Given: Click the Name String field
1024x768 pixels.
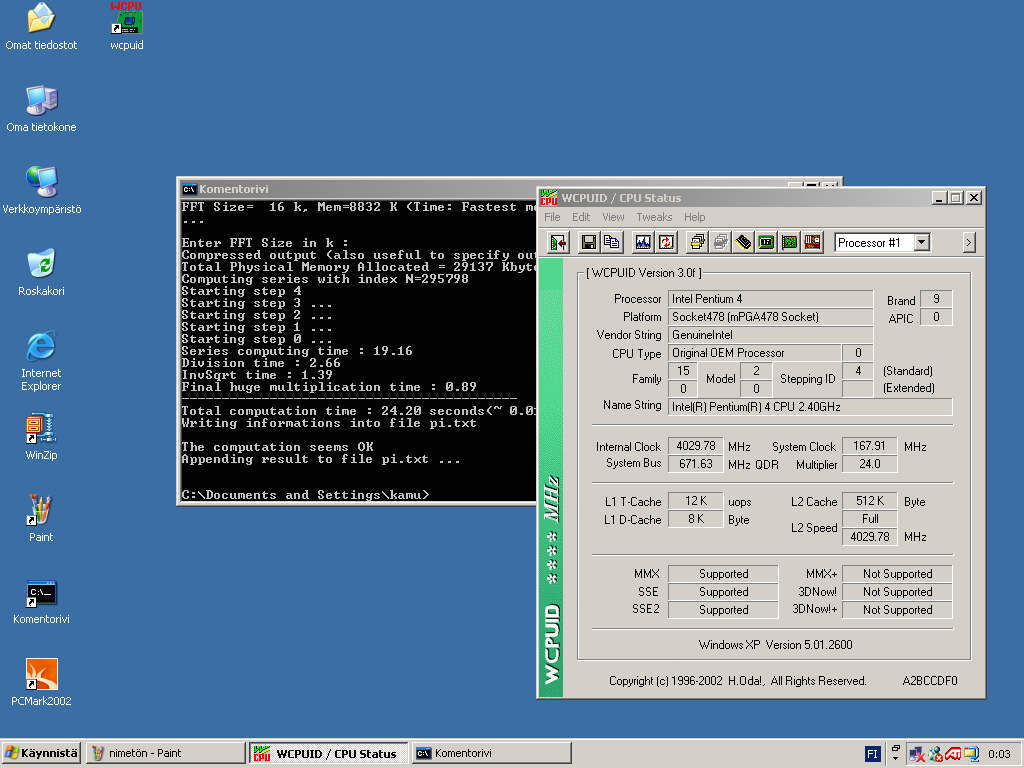Looking at the screenshot, I should [x=810, y=406].
